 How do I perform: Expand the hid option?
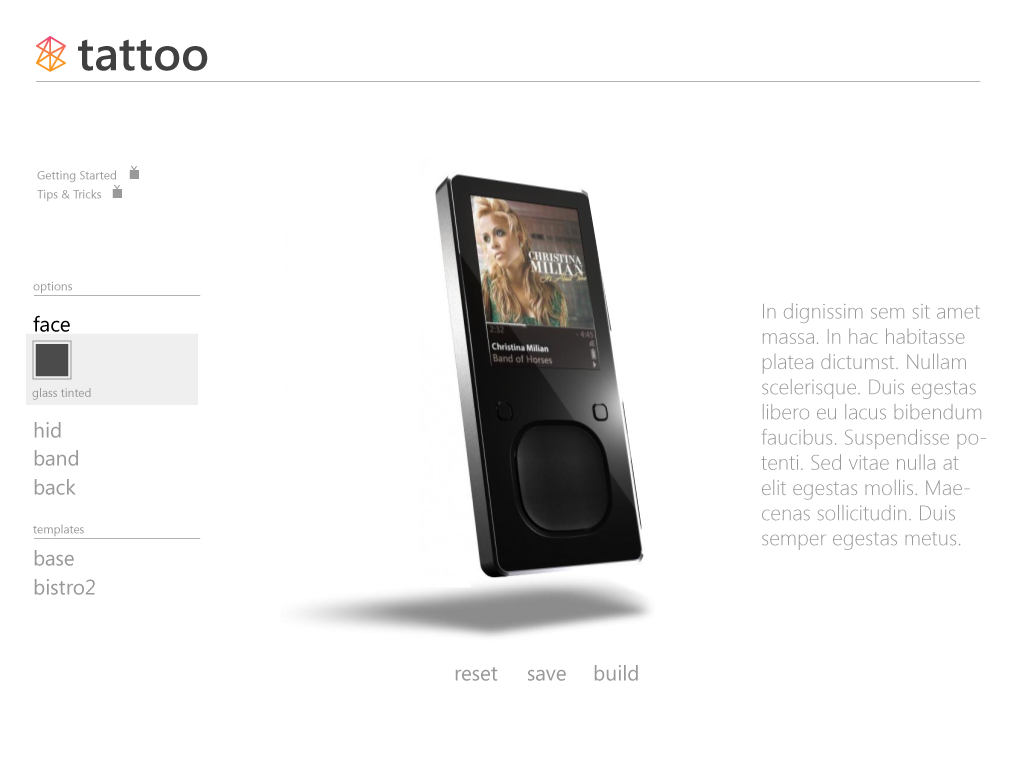(x=48, y=430)
